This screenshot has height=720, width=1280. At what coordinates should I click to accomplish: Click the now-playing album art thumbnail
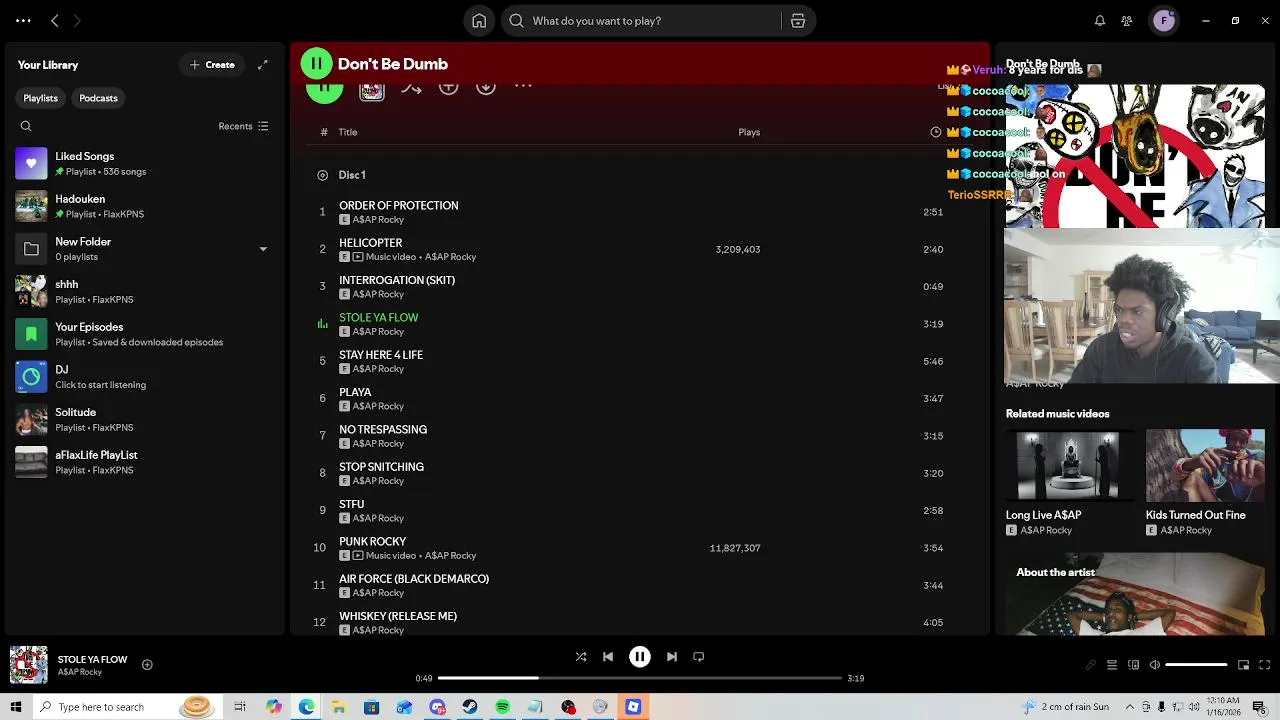tap(29, 665)
